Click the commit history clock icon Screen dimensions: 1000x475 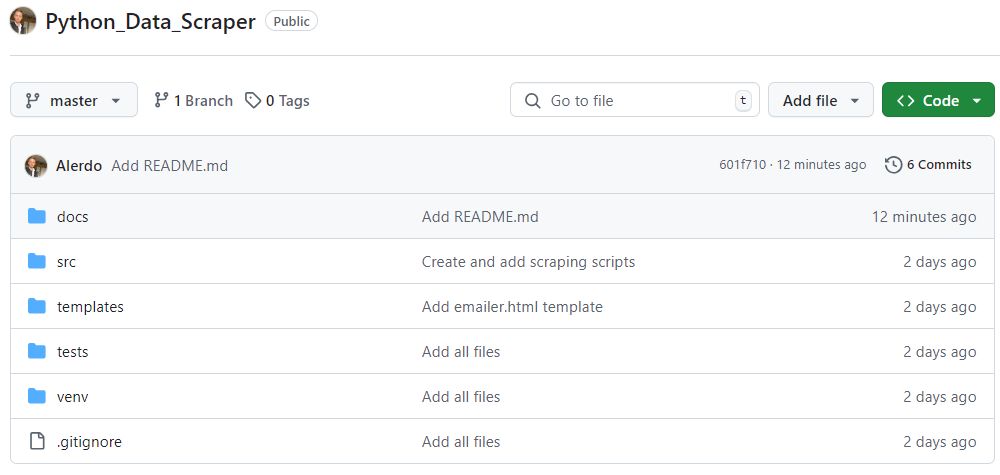coord(893,165)
